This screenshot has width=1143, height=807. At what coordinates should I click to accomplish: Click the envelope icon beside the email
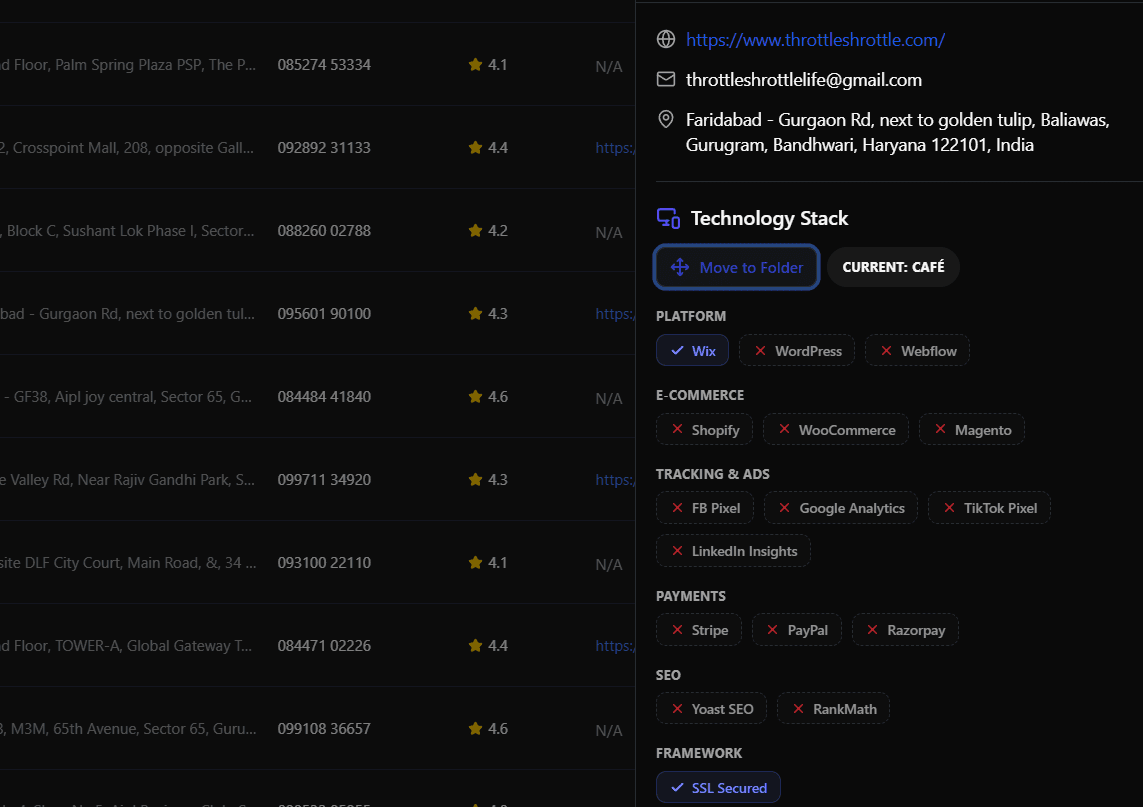point(666,79)
